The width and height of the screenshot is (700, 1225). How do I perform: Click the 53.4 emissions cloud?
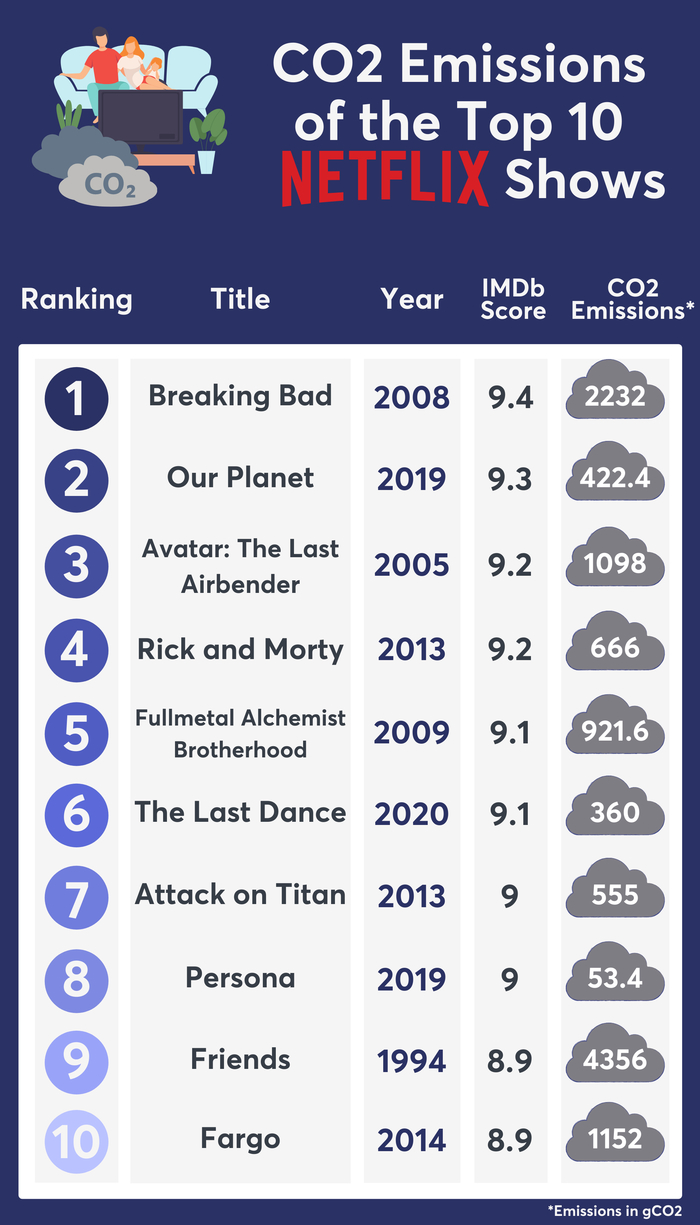coord(615,978)
